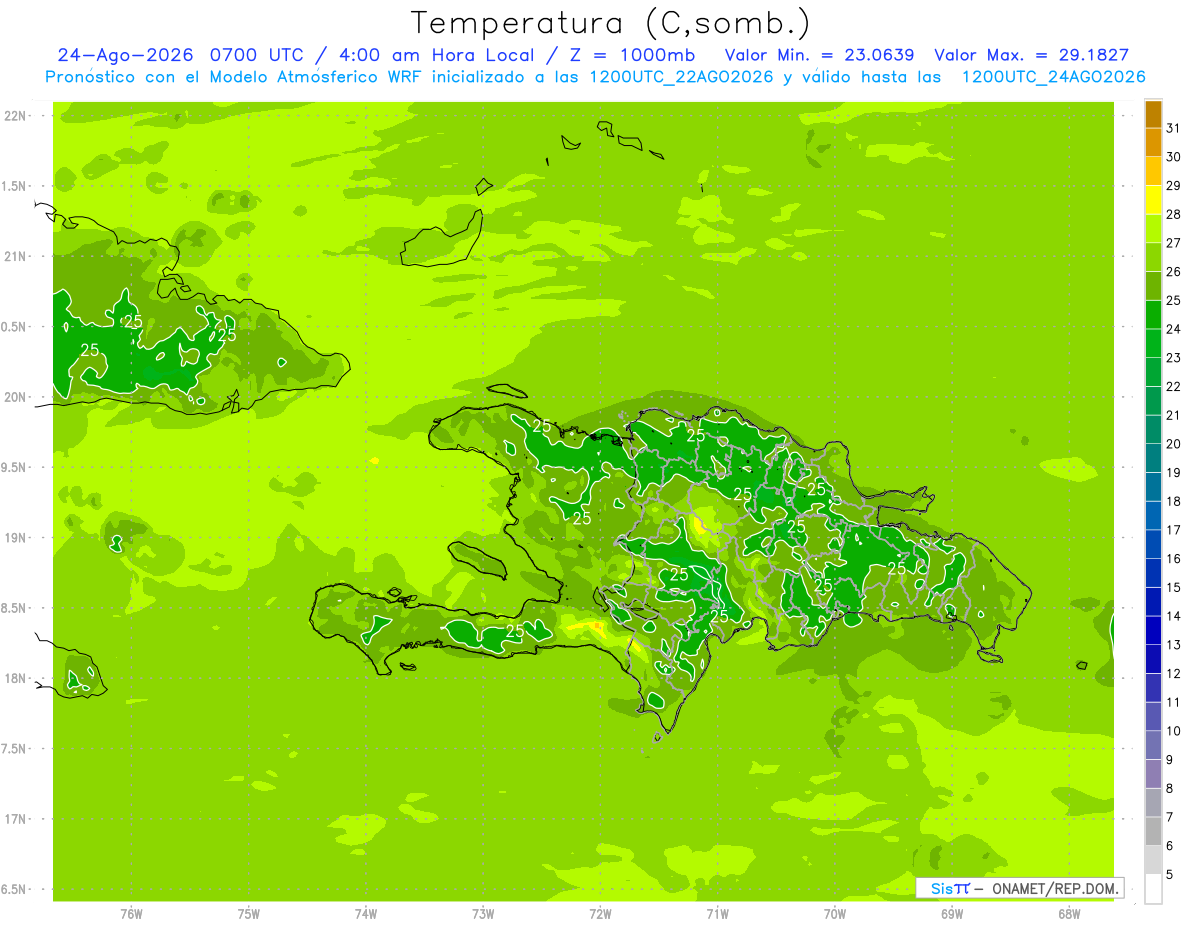Click color bar label '31'
The width and height of the screenshot is (1200, 927).
tap(1173, 128)
